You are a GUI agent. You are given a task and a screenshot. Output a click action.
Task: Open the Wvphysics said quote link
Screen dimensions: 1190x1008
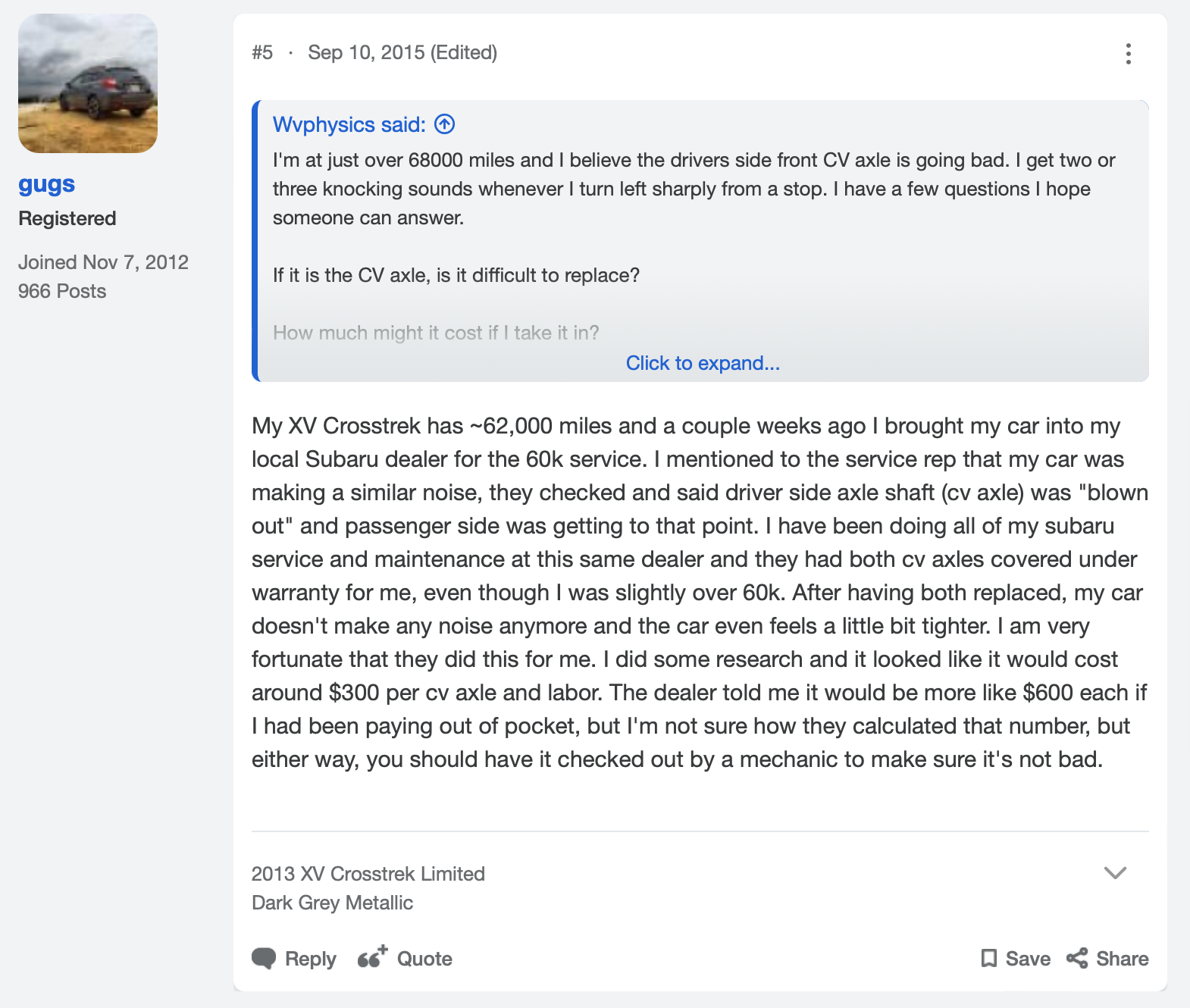(x=349, y=124)
